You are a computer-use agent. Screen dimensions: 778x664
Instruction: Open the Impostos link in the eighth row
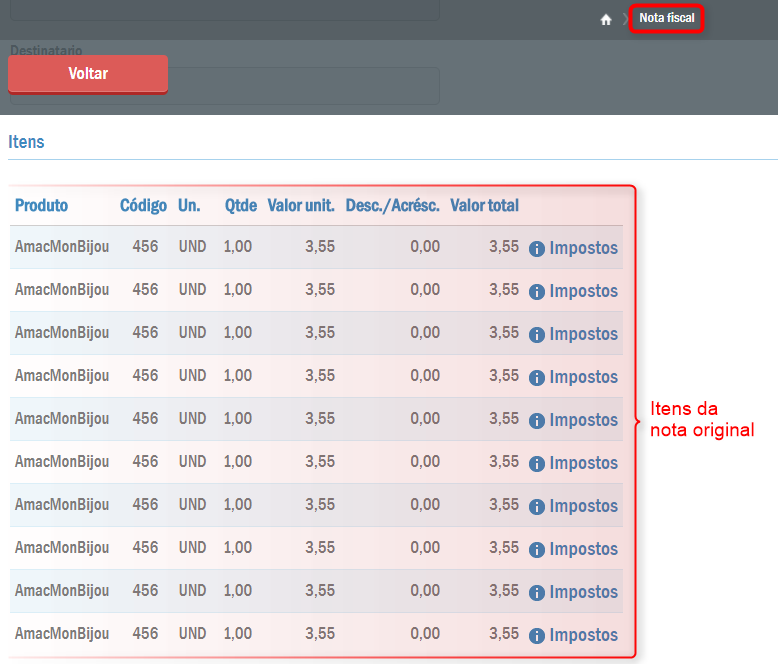coord(583,549)
